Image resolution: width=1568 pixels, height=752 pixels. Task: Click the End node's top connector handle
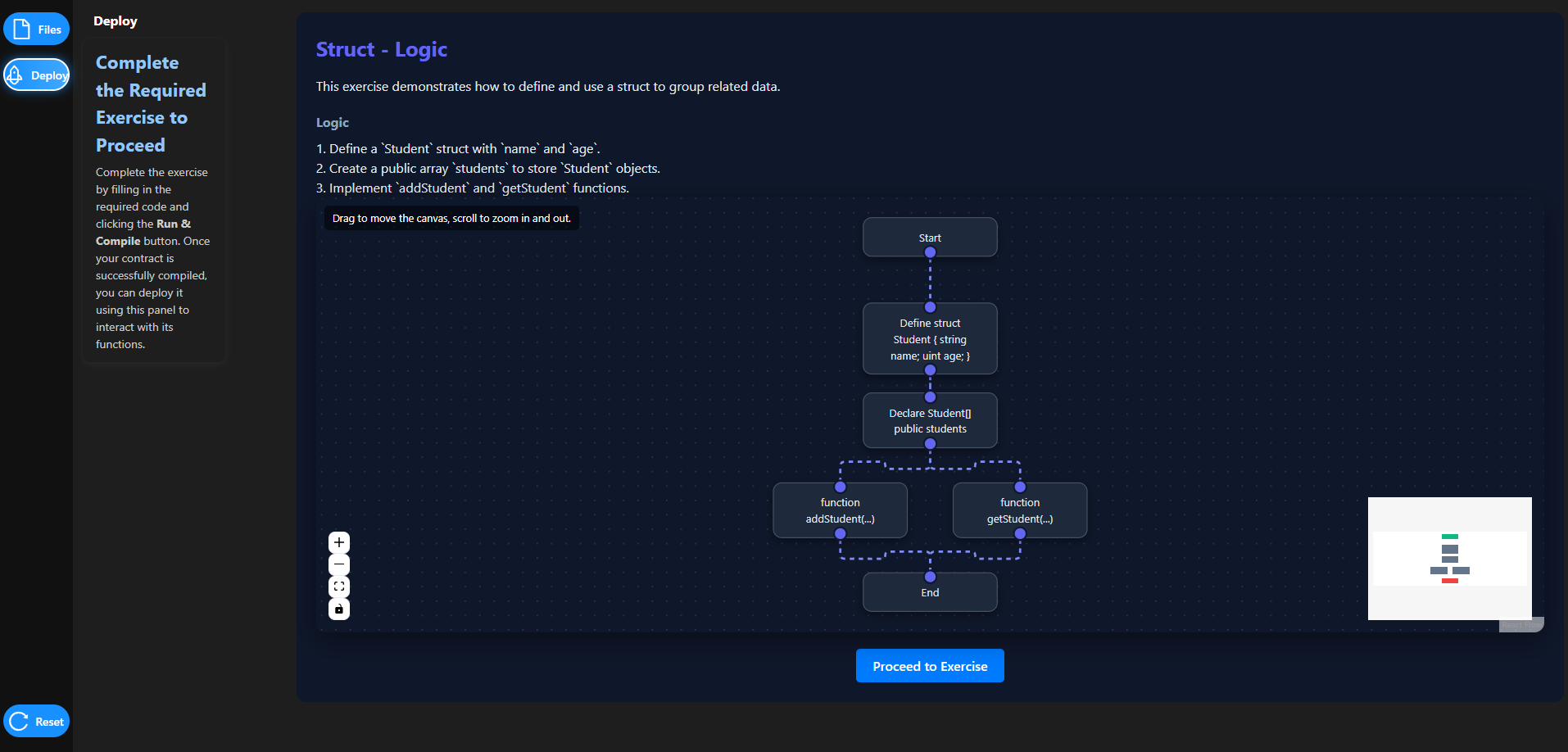pos(930,577)
